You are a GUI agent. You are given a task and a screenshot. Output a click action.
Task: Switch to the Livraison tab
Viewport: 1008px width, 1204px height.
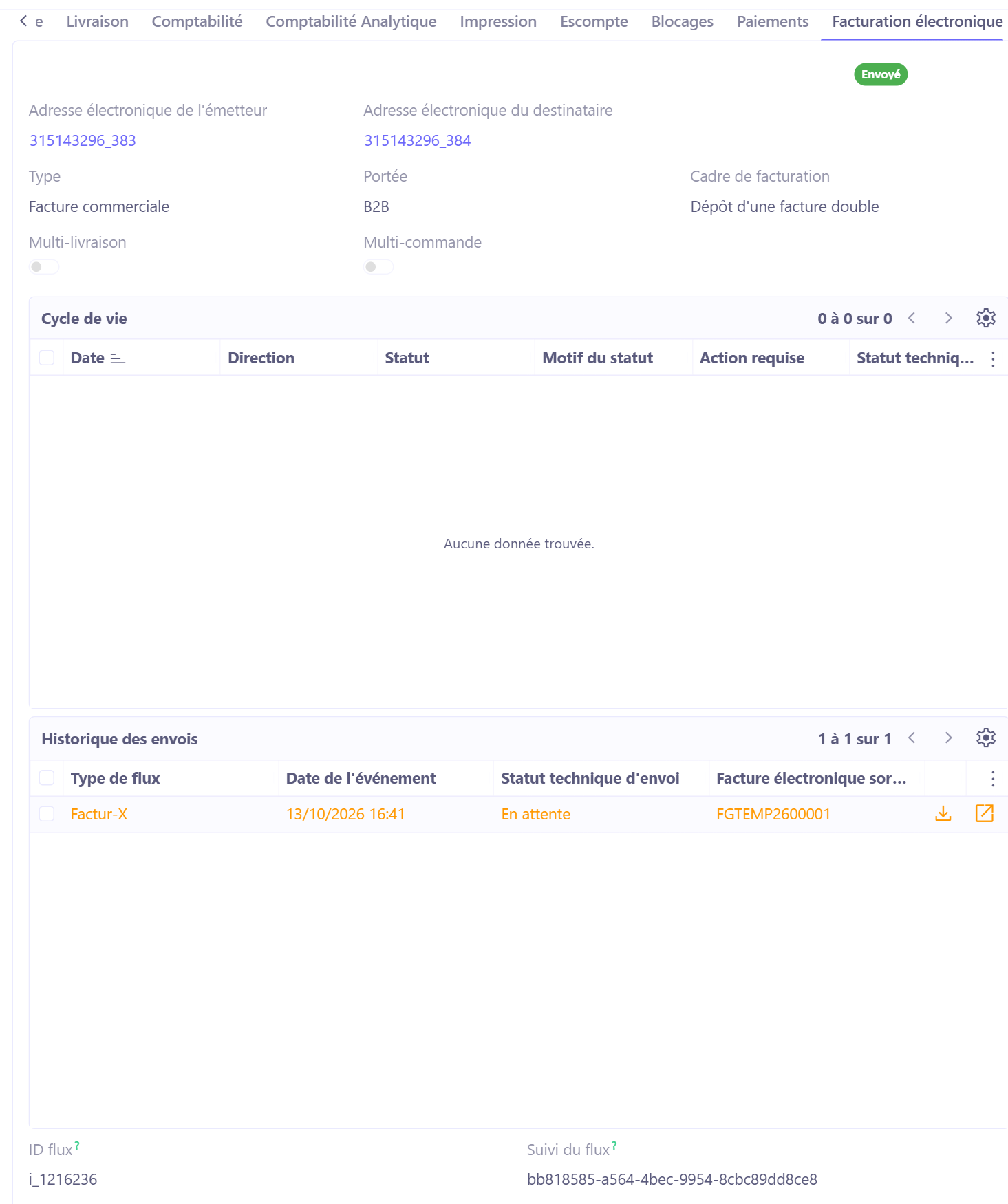(x=98, y=22)
